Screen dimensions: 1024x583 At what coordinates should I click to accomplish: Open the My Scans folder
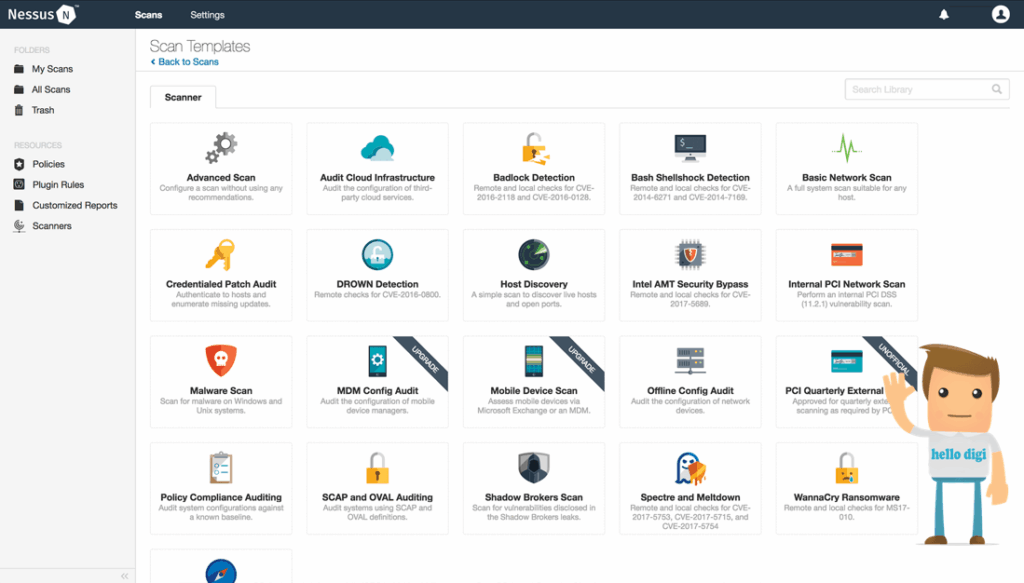pos(52,69)
